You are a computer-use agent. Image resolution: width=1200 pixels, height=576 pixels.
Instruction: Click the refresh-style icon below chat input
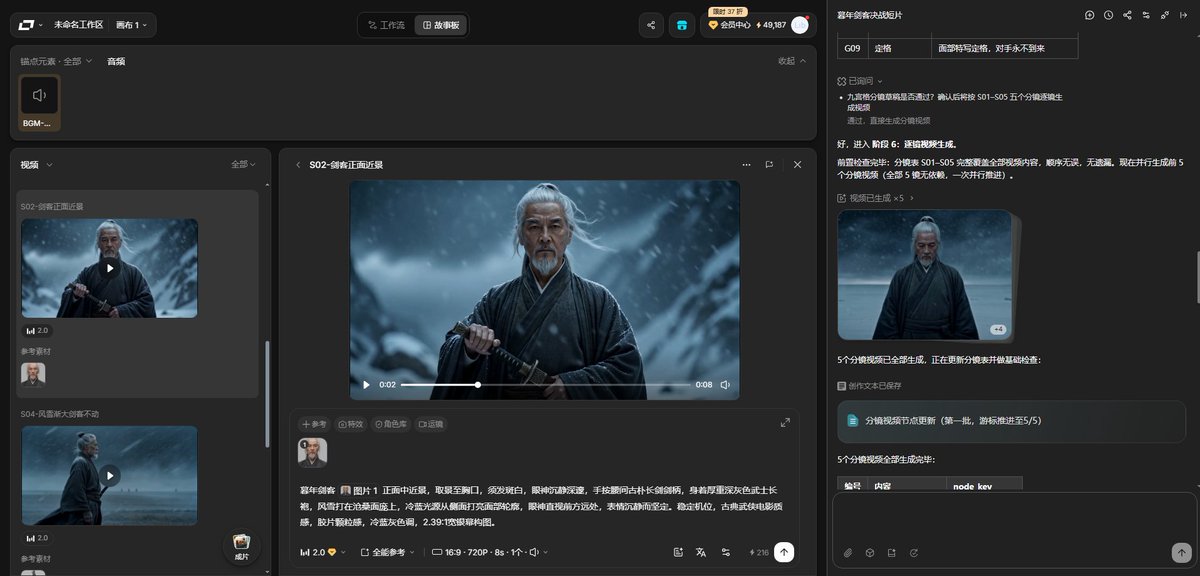pyautogui.click(x=914, y=552)
